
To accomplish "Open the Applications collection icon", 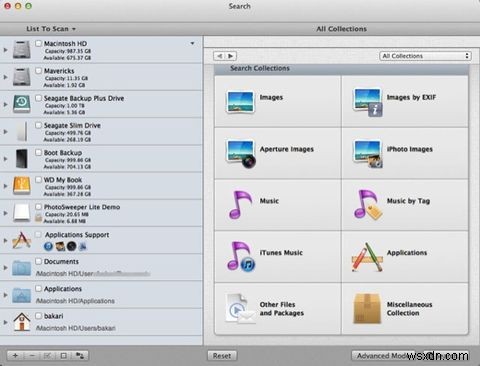I will pos(367,257).
